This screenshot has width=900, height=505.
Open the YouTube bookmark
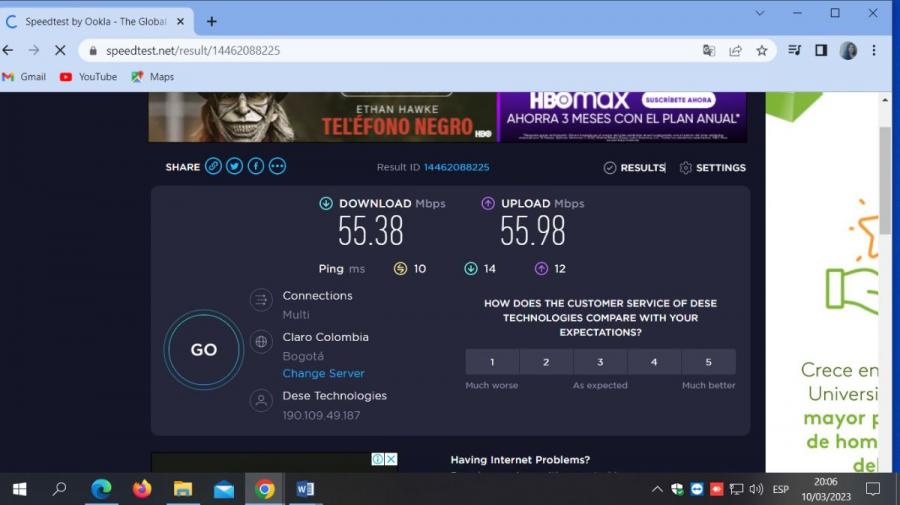pos(88,76)
